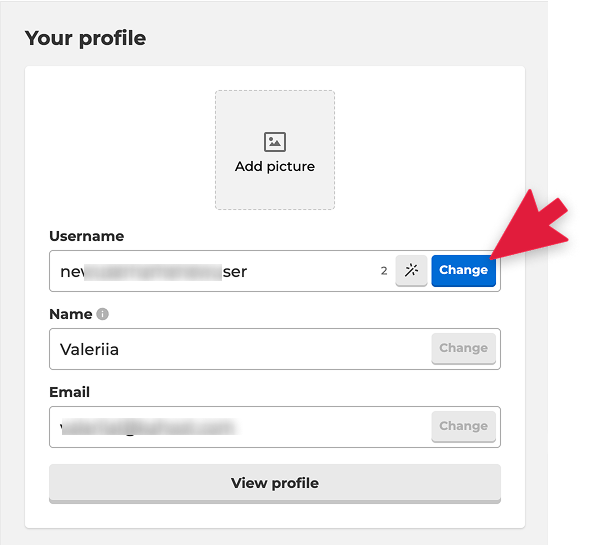Click the blurred portion of the username
593x545 pixels.
(x=152, y=272)
